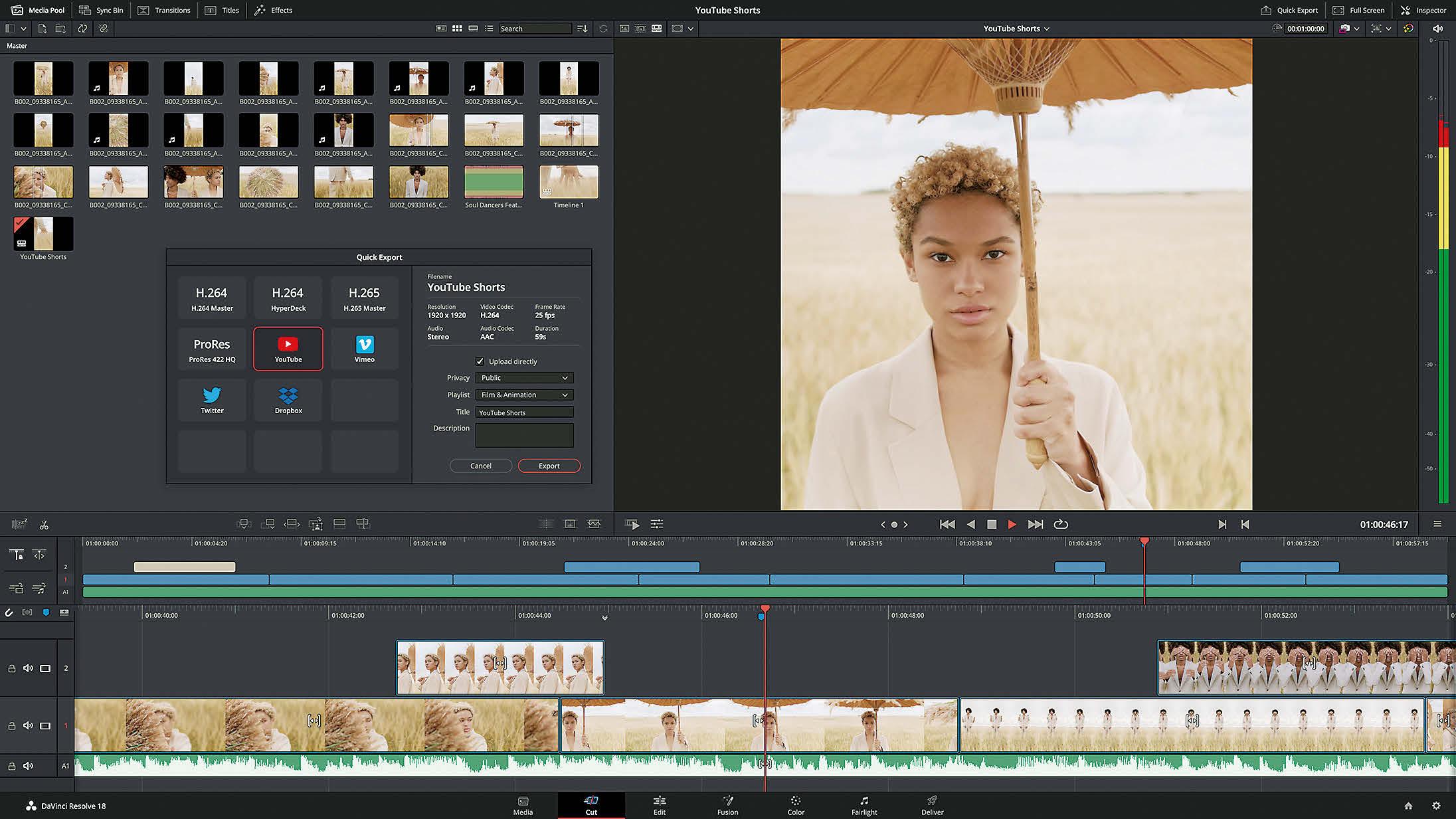The width and height of the screenshot is (1456, 819).
Task: Open the Effects panel
Action: pyautogui.click(x=274, y=10)
